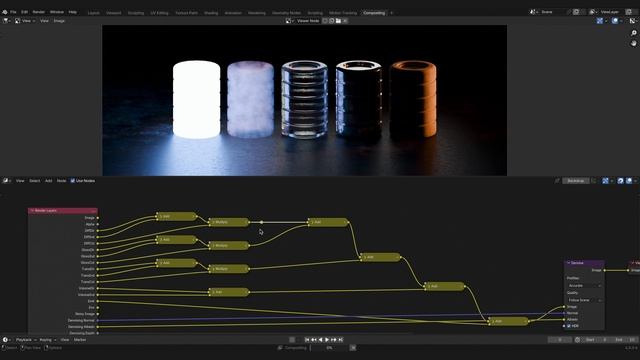This screenshot has width=640, height=360.
Task: Toggle snapping icon in the node editor header
Action: 620,180
